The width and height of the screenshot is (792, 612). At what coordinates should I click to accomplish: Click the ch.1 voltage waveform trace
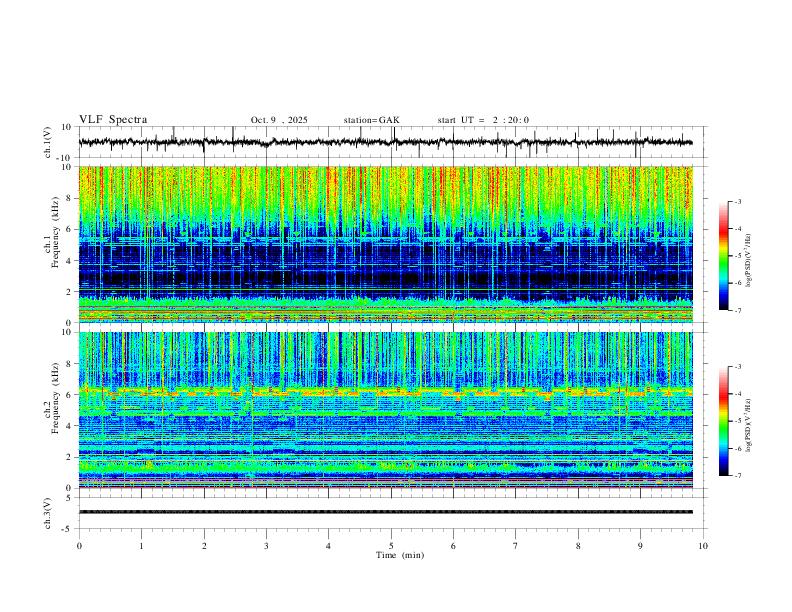click(385, 142)
